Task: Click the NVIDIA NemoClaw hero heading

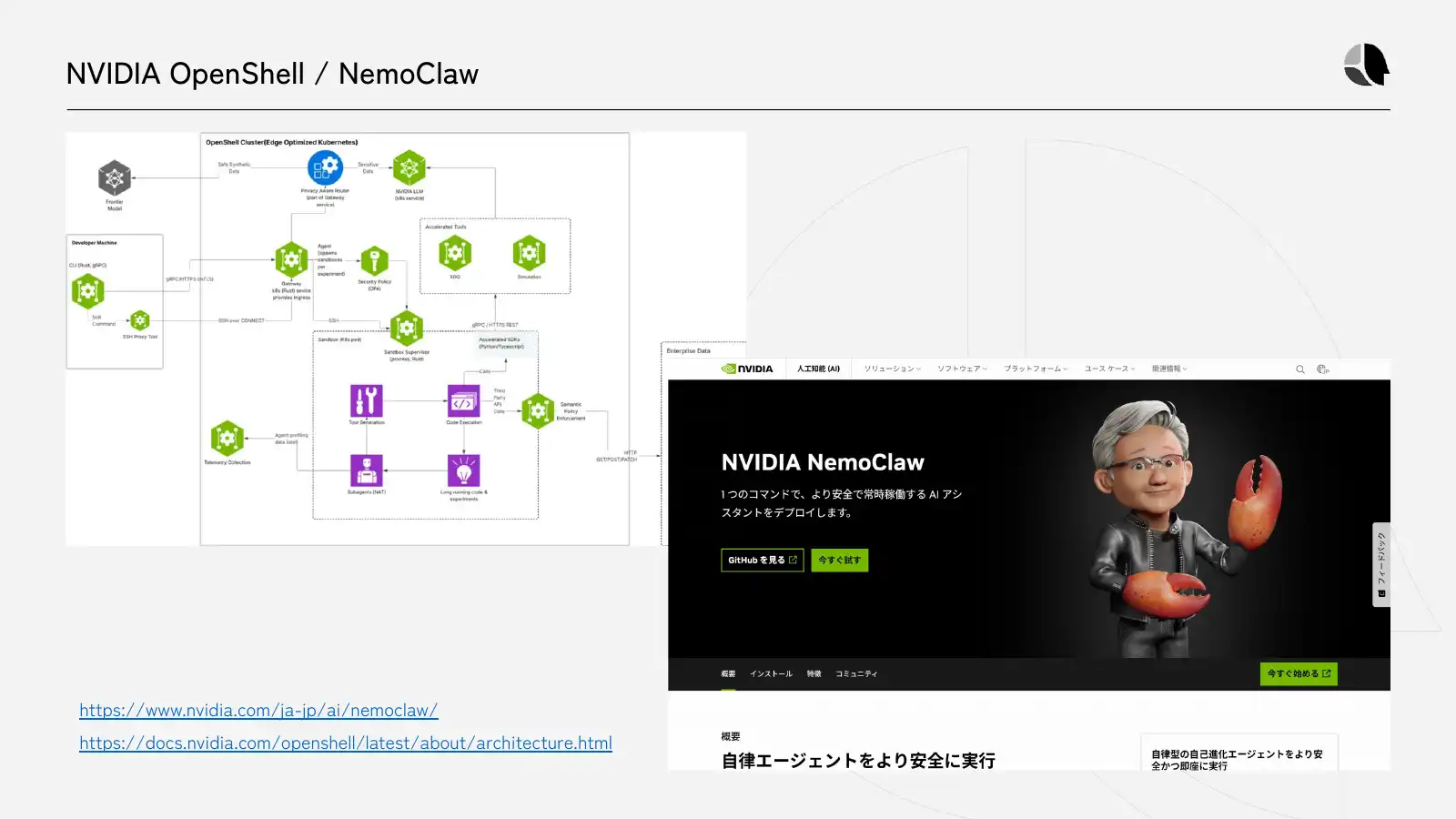Action: pyautogui.click(x=823, y=462)
